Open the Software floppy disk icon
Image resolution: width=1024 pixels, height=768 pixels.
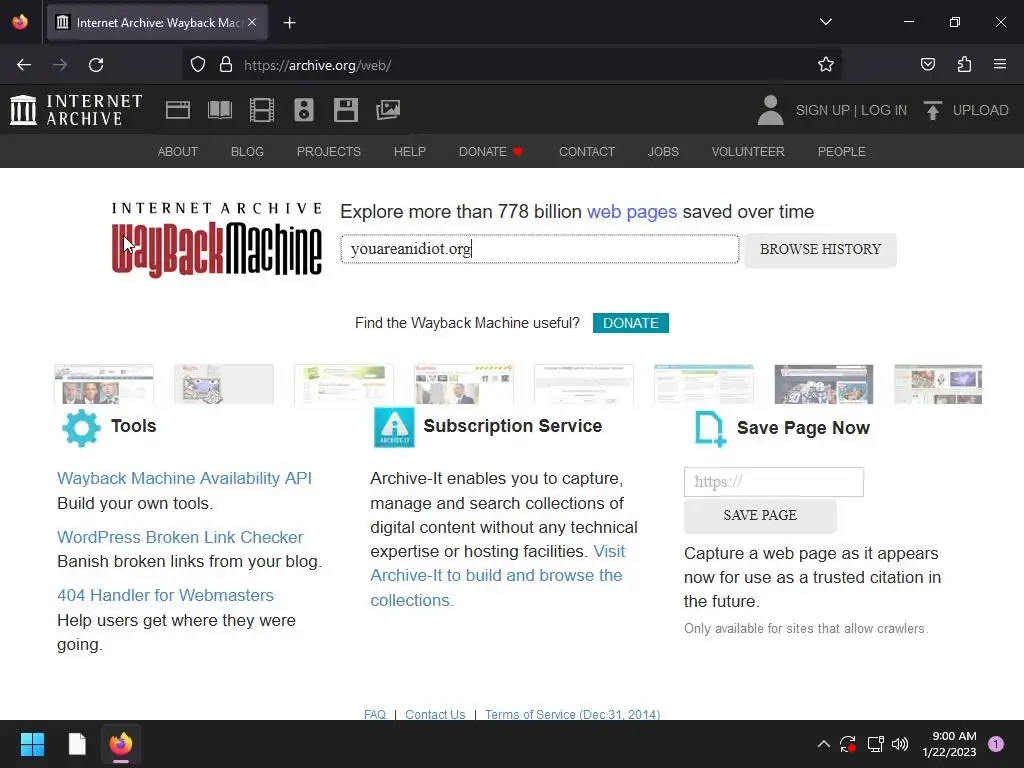pyautogui.click(x=345, y=110)
